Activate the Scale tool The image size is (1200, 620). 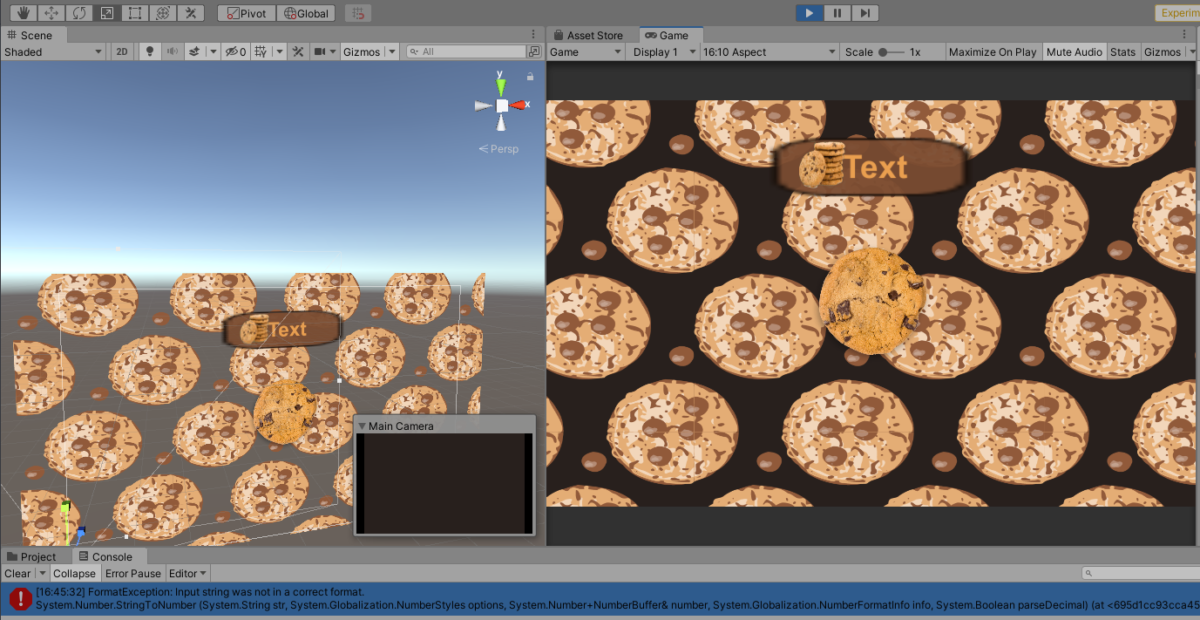click(106, 12)
